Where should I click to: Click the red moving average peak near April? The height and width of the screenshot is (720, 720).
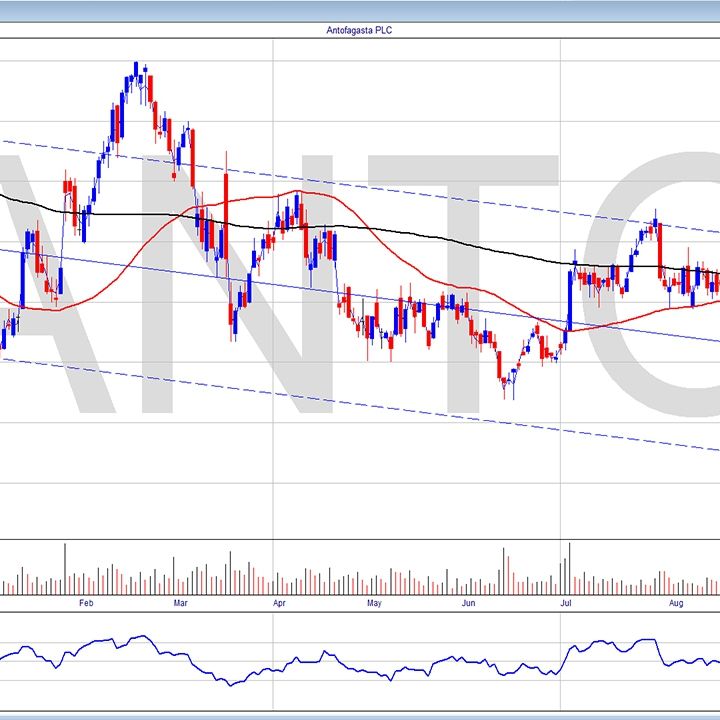295,191
